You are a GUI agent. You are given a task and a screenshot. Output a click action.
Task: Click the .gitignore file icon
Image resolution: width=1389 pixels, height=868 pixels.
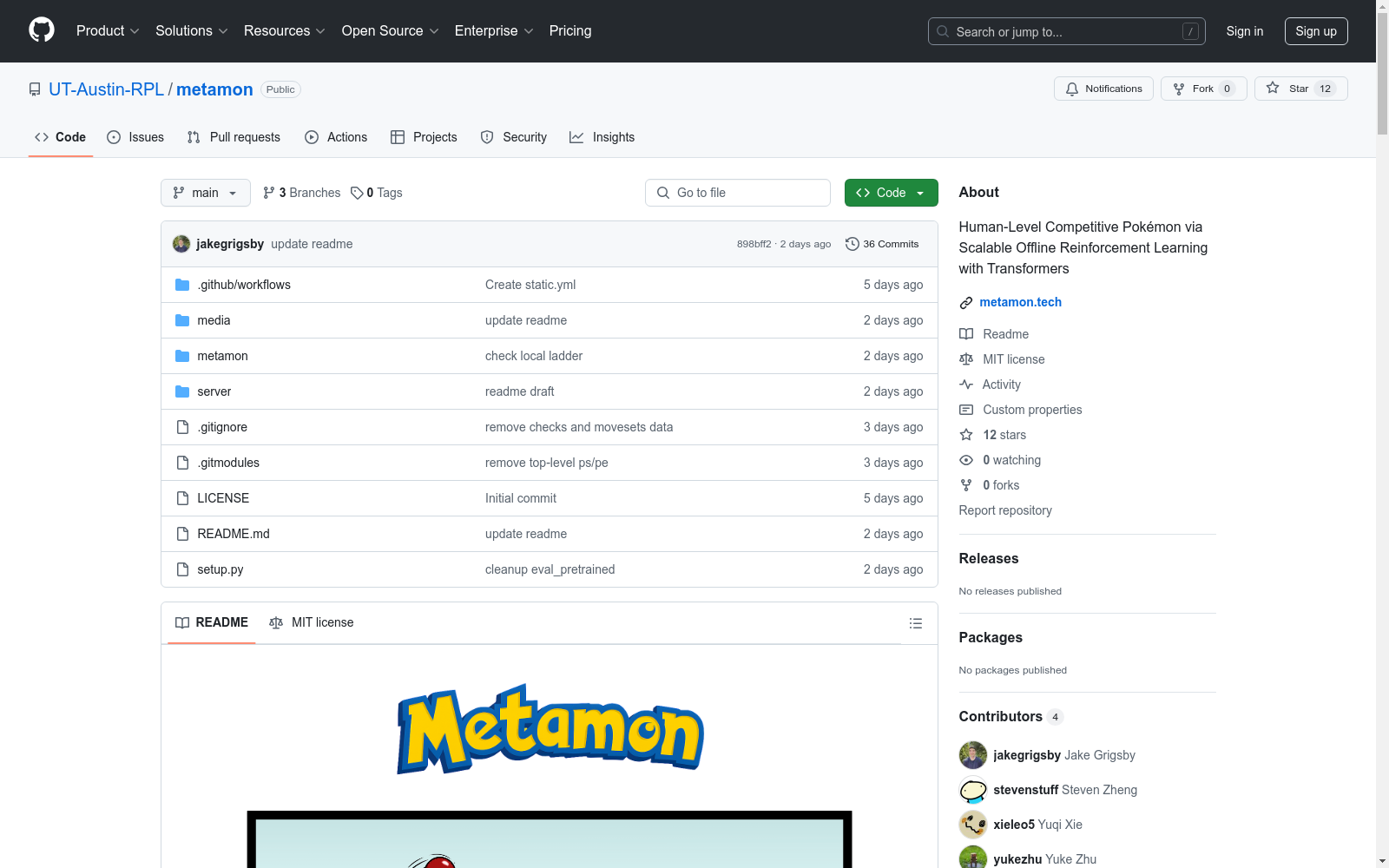pyautogui.click(x=182, y=427)
